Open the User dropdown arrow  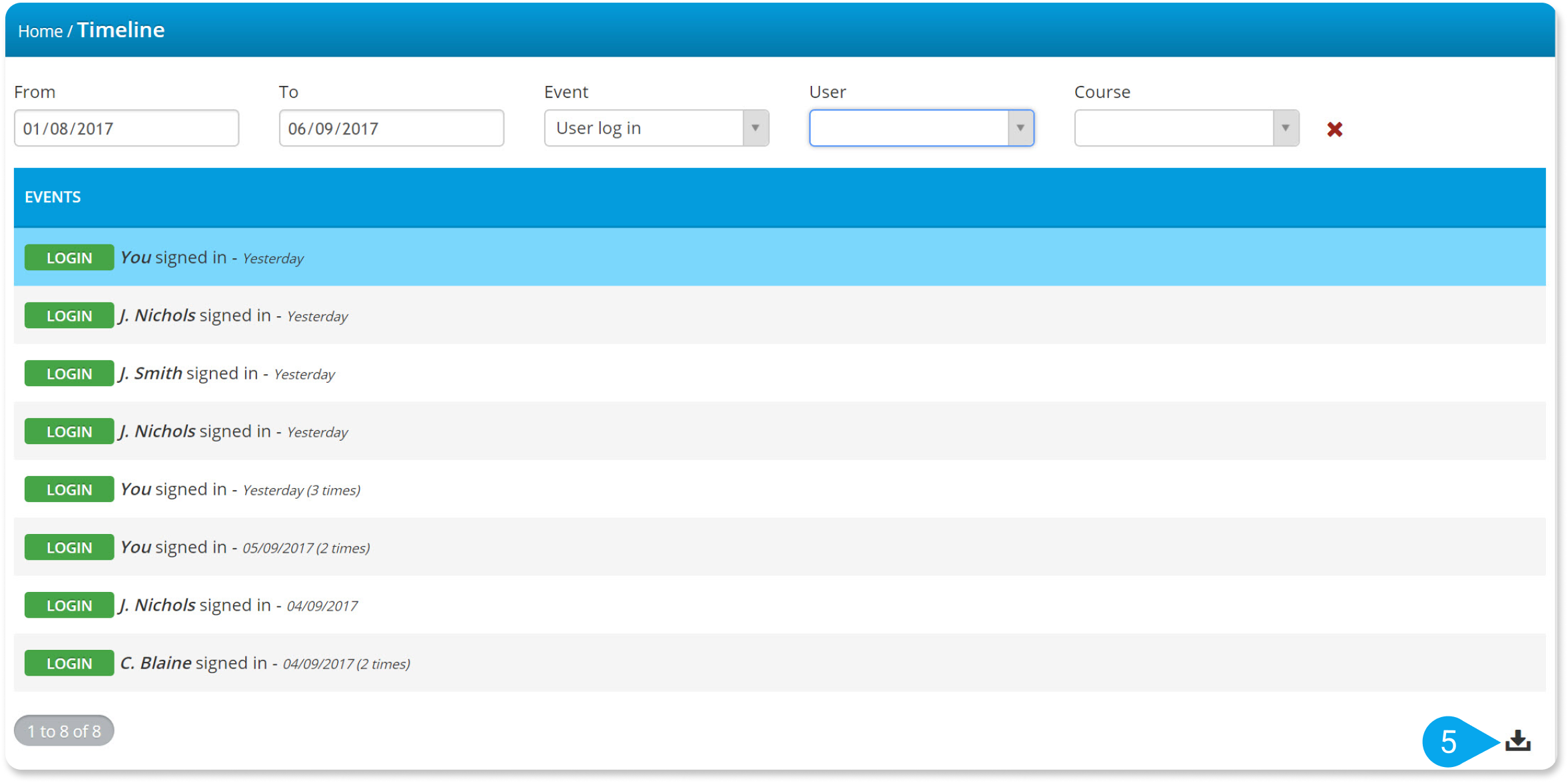coord(1020,128)
